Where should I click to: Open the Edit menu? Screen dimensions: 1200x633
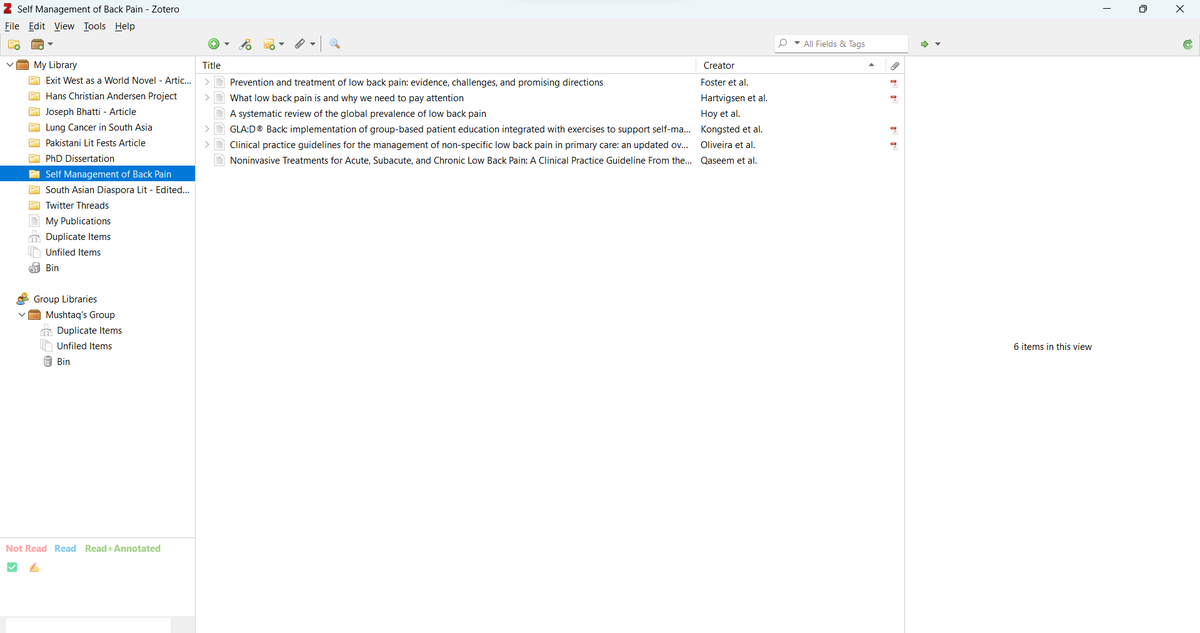click(37, 26)
